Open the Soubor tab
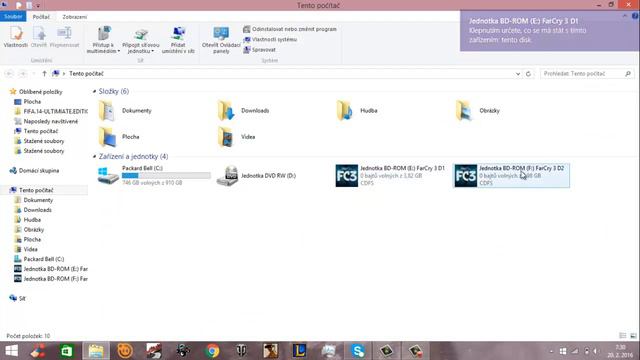The width and height of the screenshot is (640, 360). coord(13,17)
